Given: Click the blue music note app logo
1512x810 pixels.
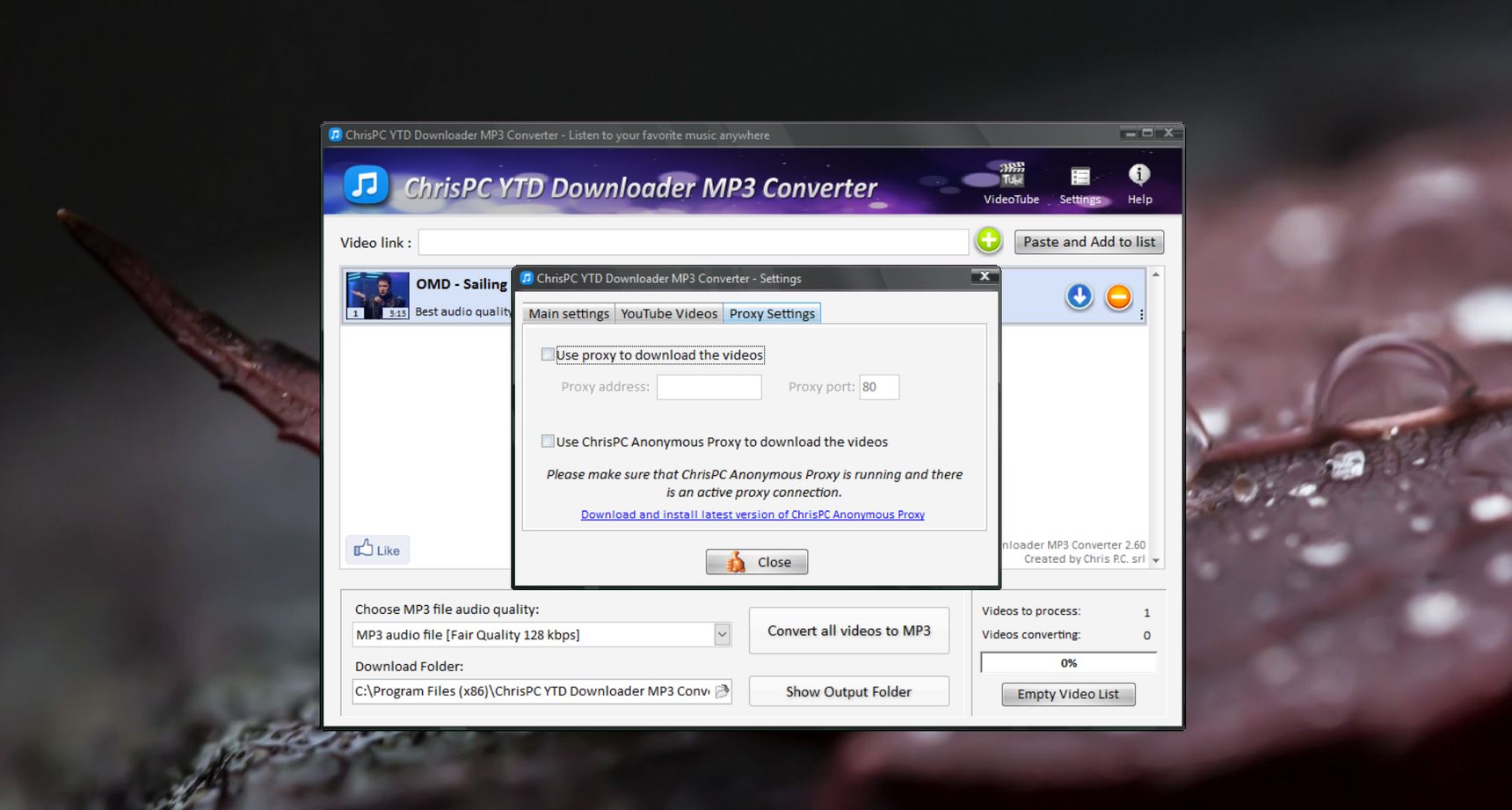Looking at the screenshot, I should coord(366,186).
